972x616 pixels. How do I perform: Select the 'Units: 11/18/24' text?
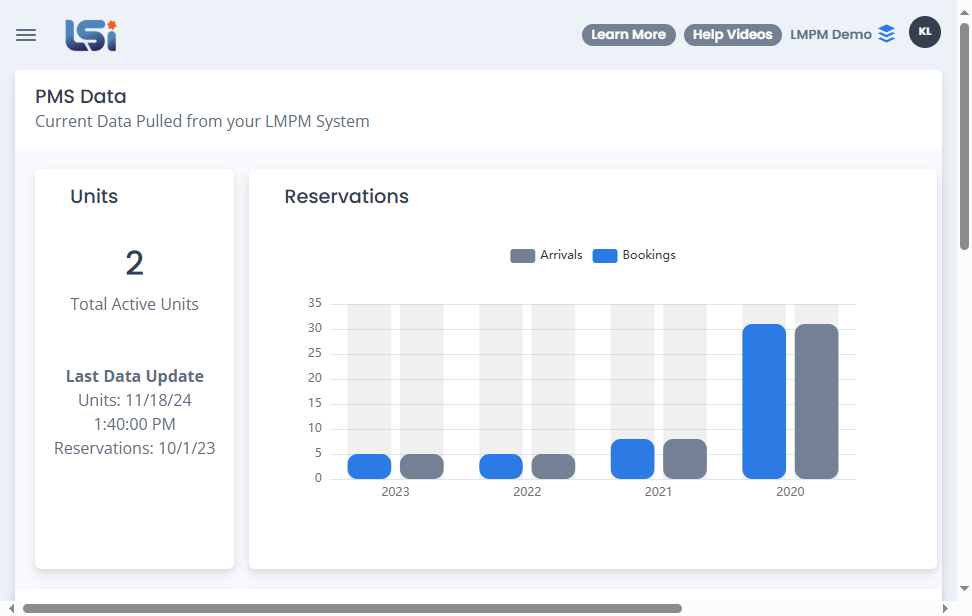point(135,400)
